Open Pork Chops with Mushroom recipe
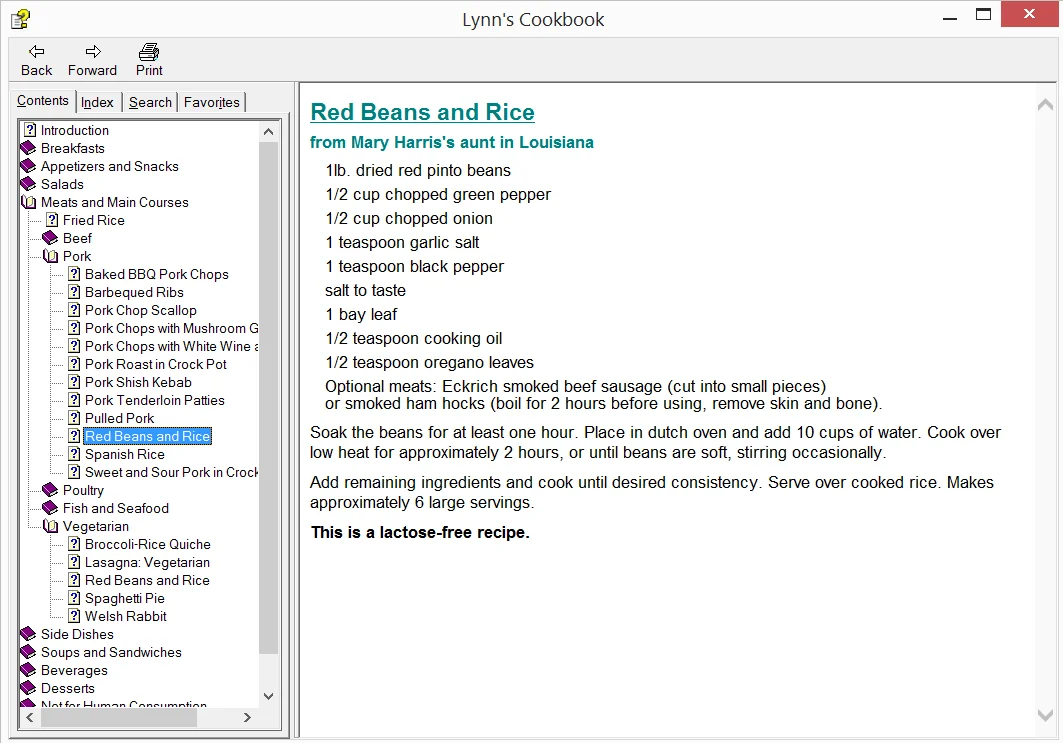Viewport: 1063px width, 743px height. pos(171,328)
